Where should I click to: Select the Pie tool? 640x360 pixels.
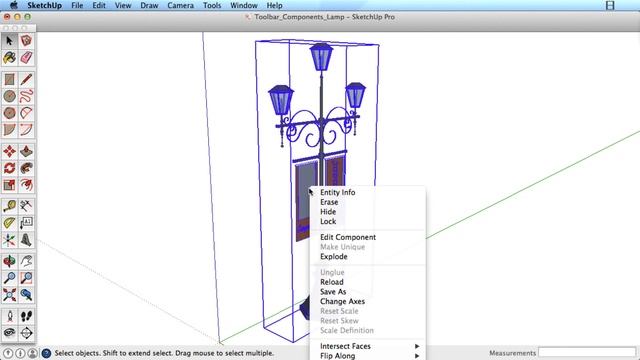pos(9,129)
